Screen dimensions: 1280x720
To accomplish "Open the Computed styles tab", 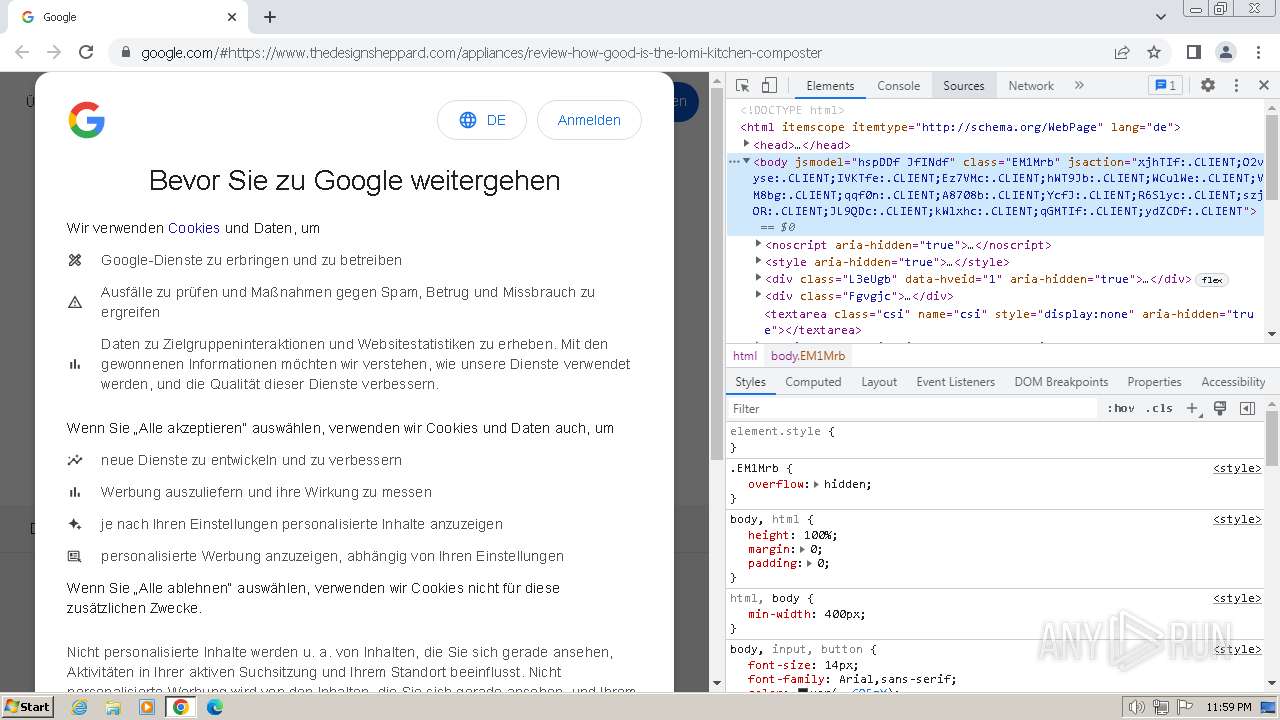I will (813, 382).
